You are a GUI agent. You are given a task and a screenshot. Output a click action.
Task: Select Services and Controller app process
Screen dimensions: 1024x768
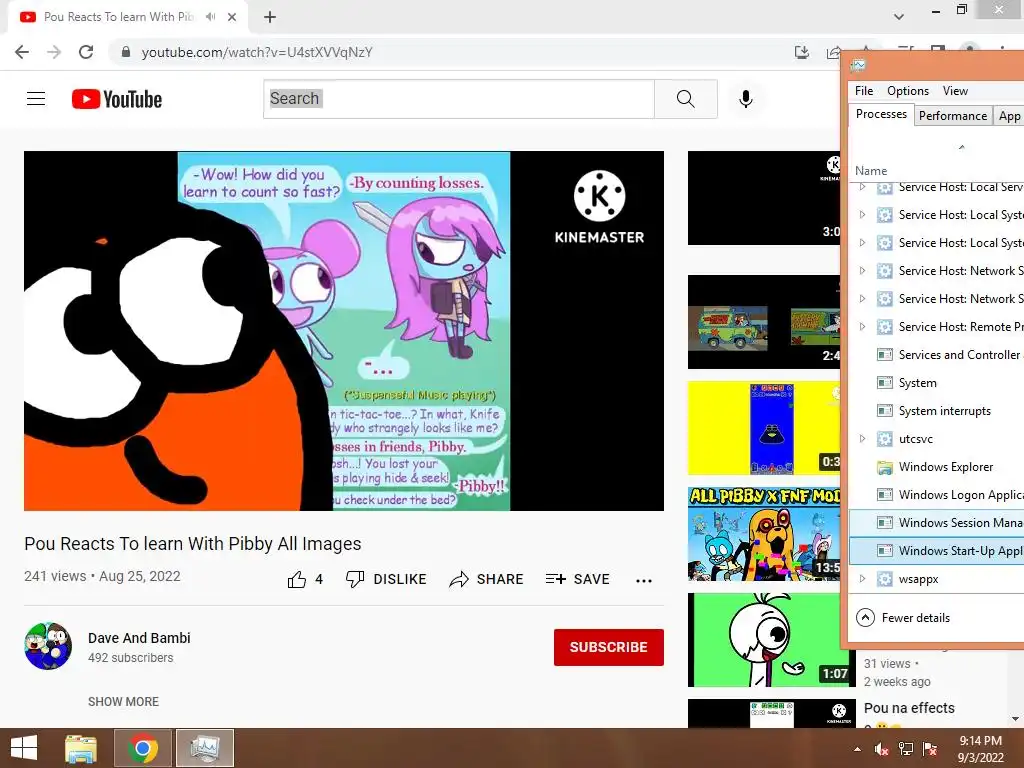click(936, 355)
